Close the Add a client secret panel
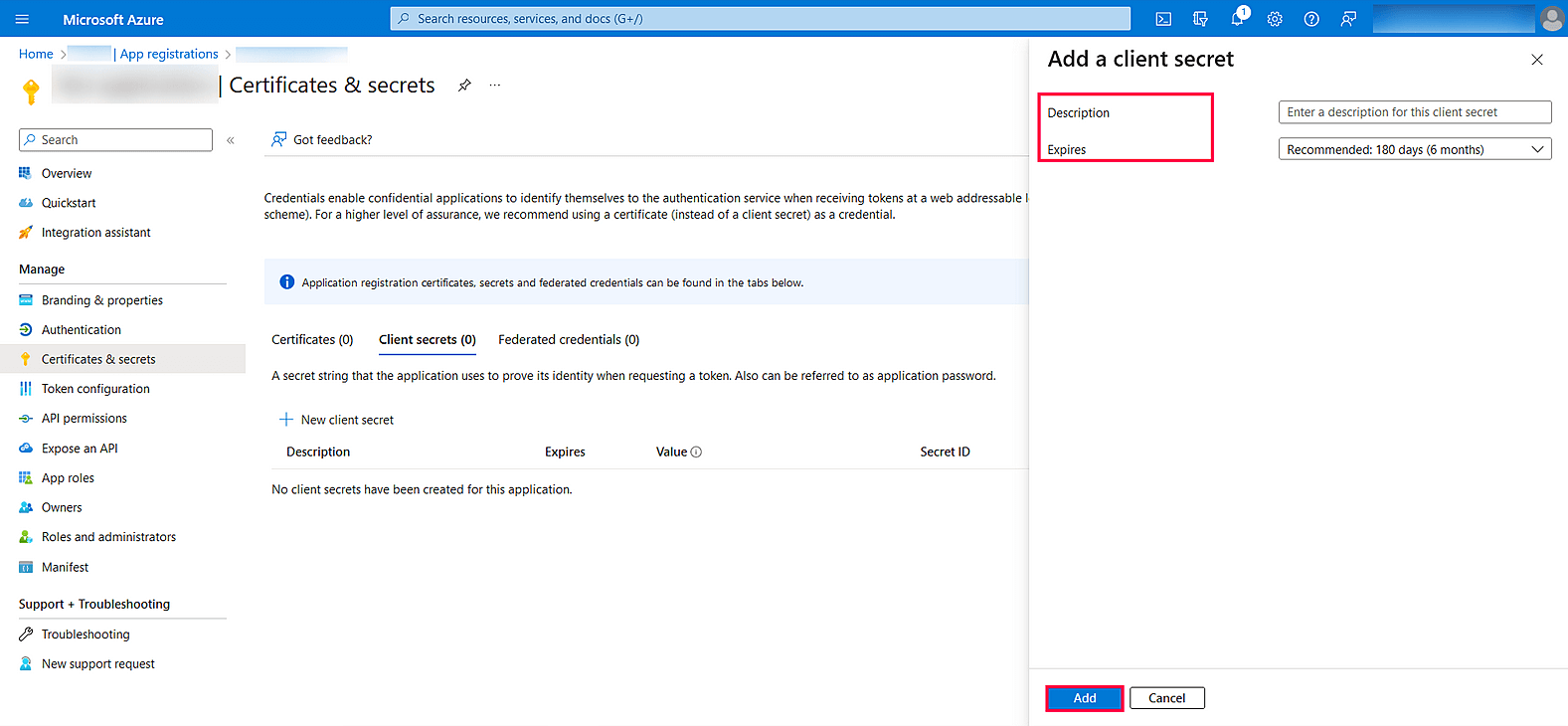 (1537, 60)
